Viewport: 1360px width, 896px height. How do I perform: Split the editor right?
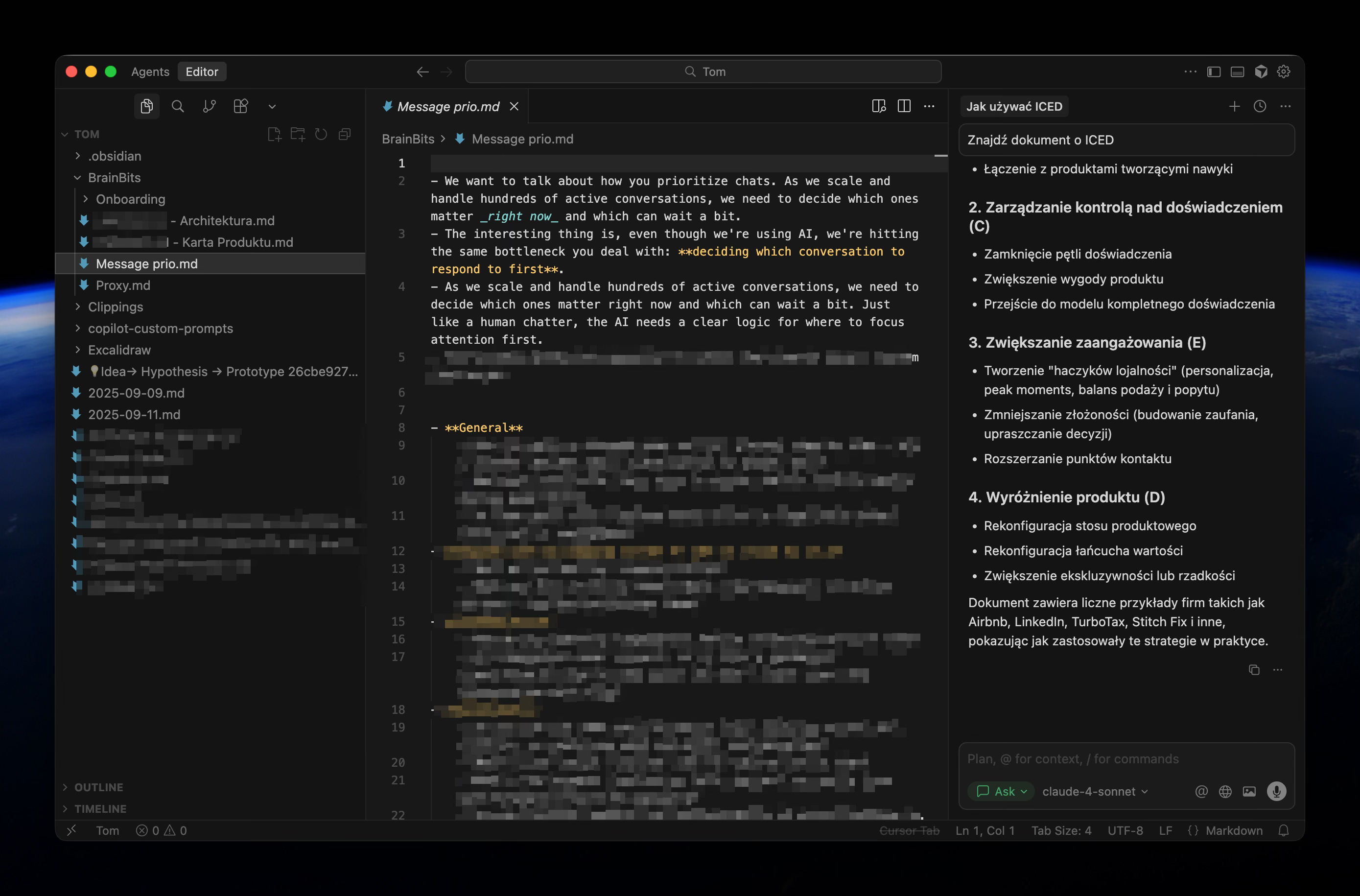coord(904,106)
